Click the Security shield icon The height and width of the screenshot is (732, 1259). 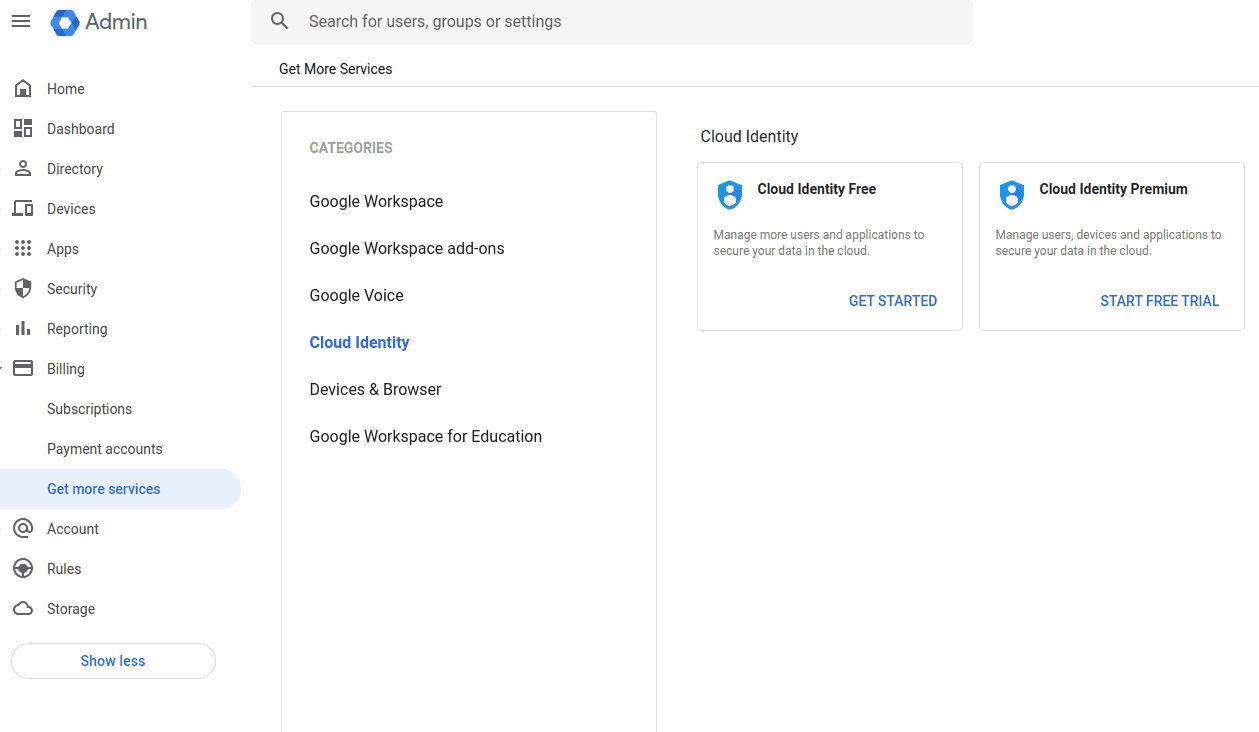tap(23, 289)
